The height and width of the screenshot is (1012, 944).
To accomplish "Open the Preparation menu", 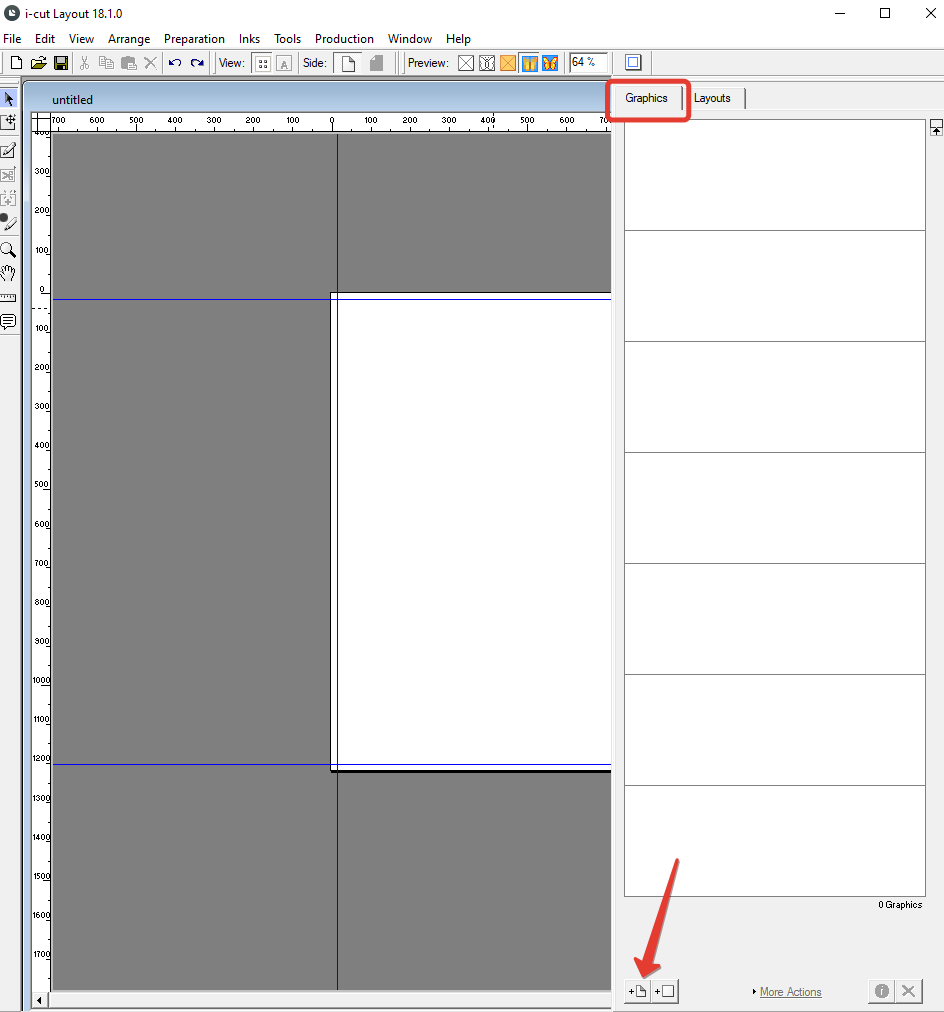I will tap(194, 39).
